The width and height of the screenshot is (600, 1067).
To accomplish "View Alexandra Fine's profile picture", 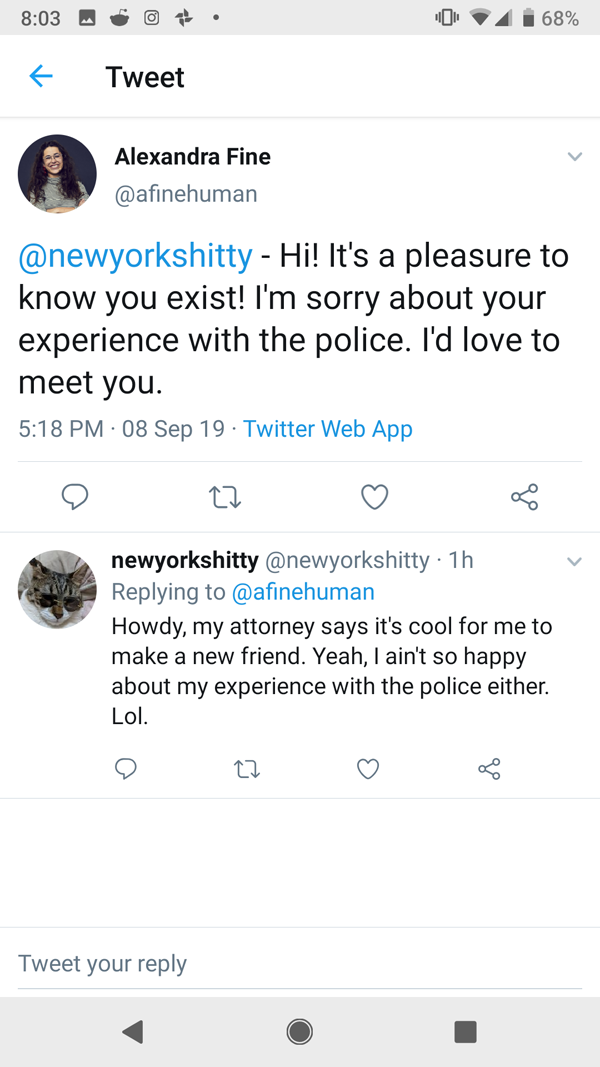I will (57, 174).
